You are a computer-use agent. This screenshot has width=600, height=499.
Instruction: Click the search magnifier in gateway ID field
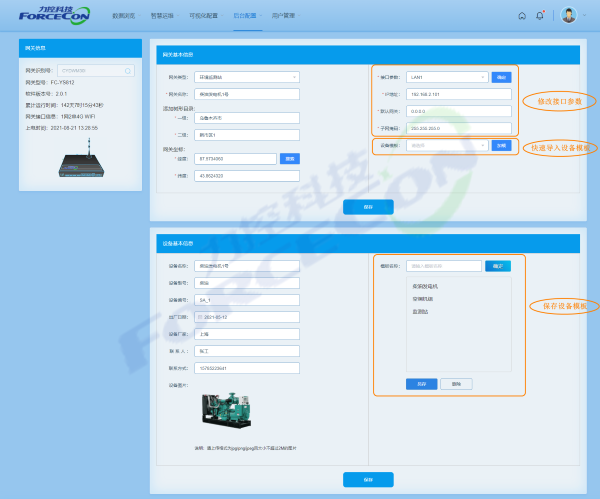pyautogui.click(x=128, y=71)
